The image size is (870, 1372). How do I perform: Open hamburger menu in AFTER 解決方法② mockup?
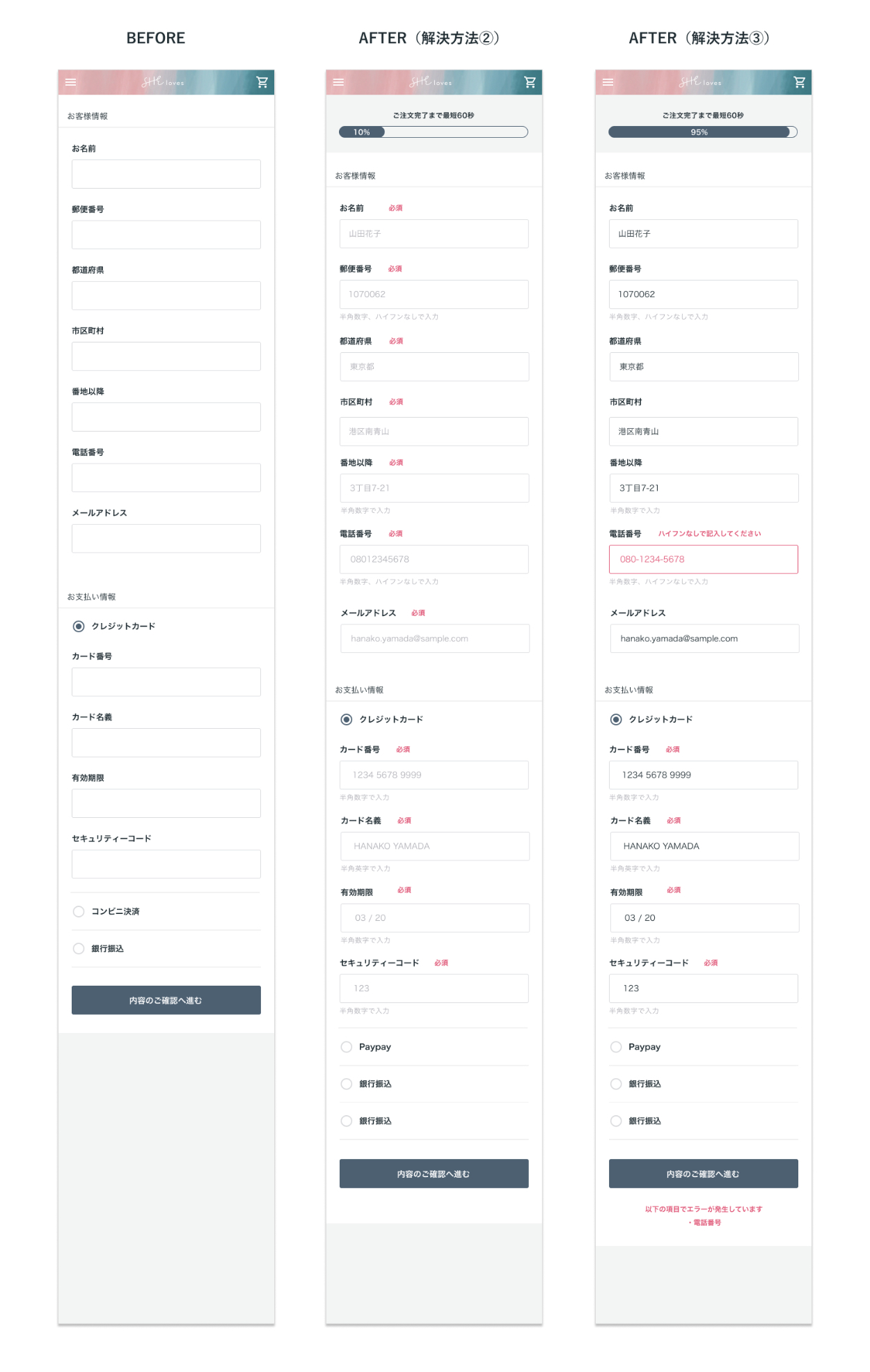(x=338, y=82)
